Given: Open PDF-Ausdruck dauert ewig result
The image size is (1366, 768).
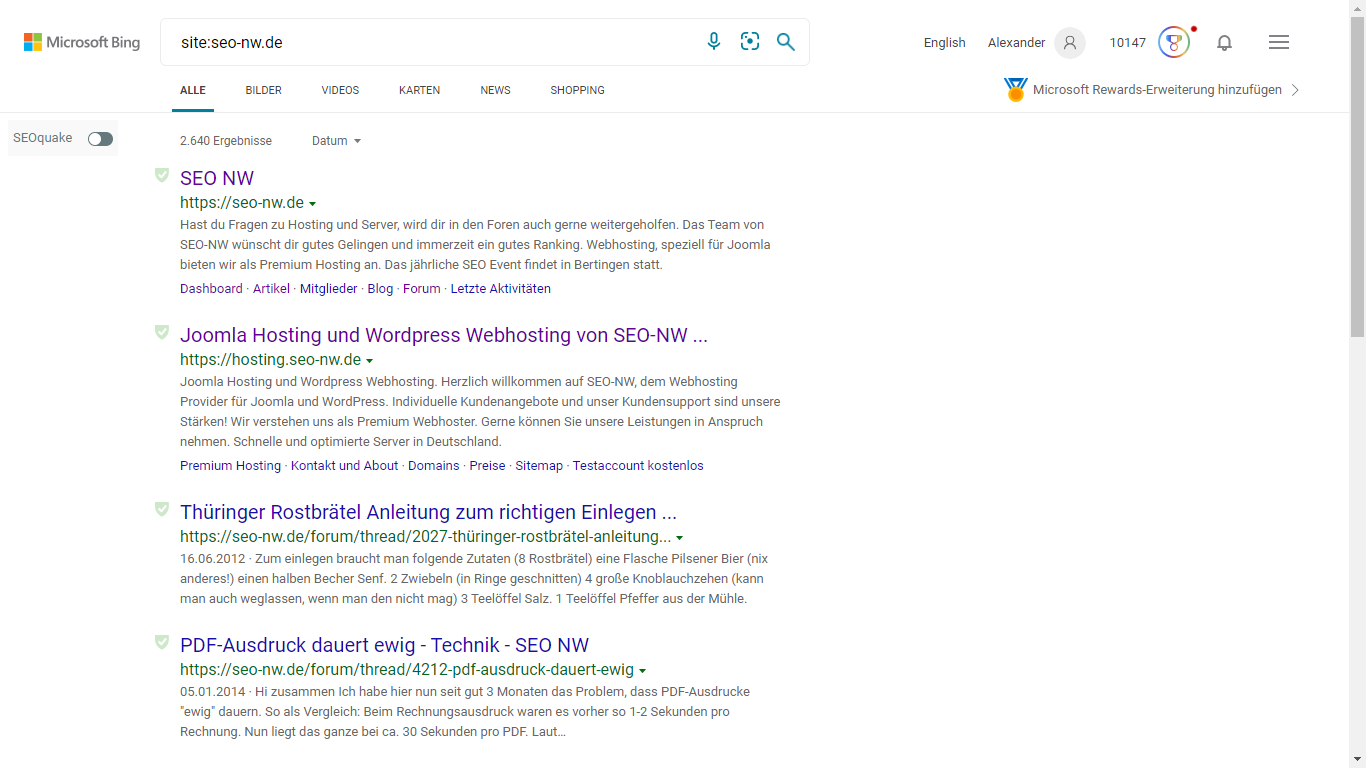Looking at the screenshot, I should point(384,645).
